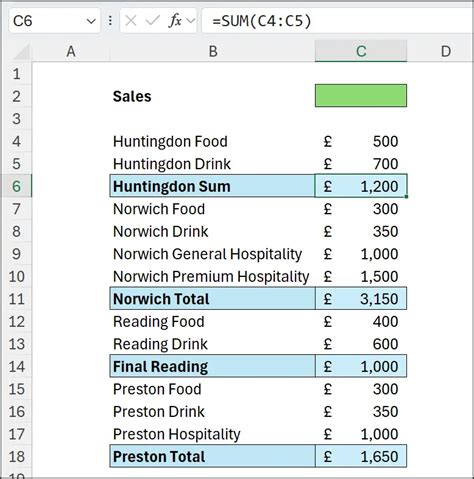
Task: Select the 'Huntingdon Food' cell
Action: pyautogui.click(x=213, y=141)
